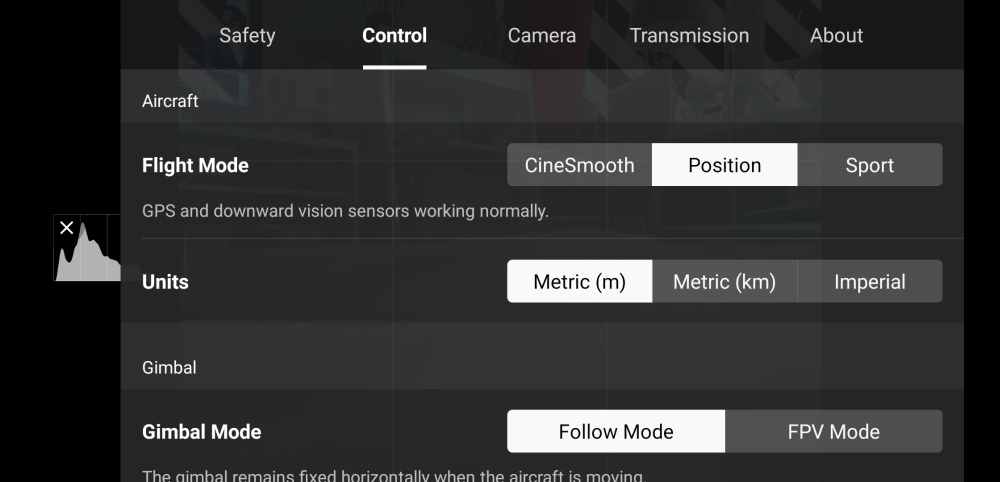
Task: Go to the About tab
Action: click(x=836, y=35)
